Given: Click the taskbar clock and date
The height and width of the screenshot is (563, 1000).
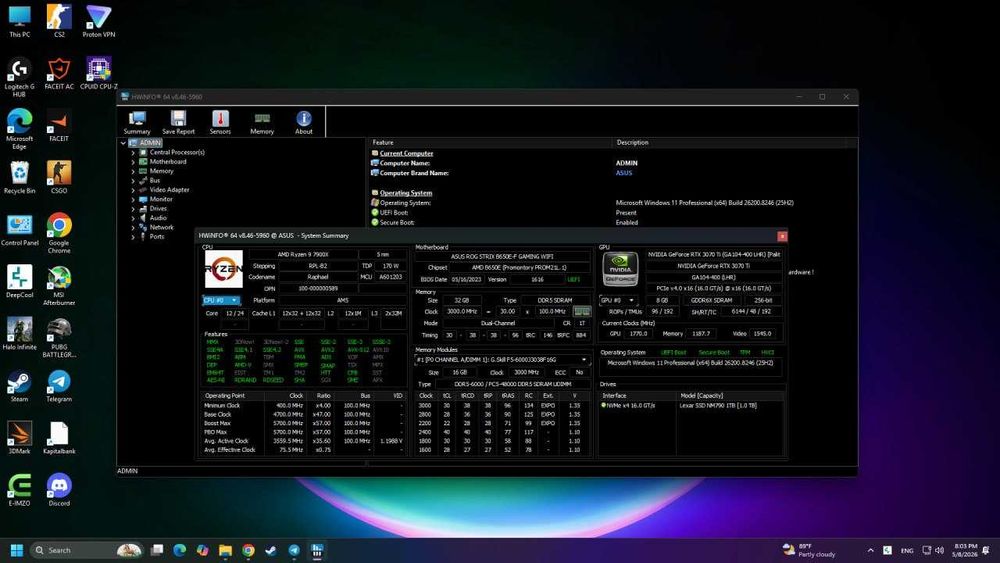Looking at the screenshot, I should [x=965, y=550].
